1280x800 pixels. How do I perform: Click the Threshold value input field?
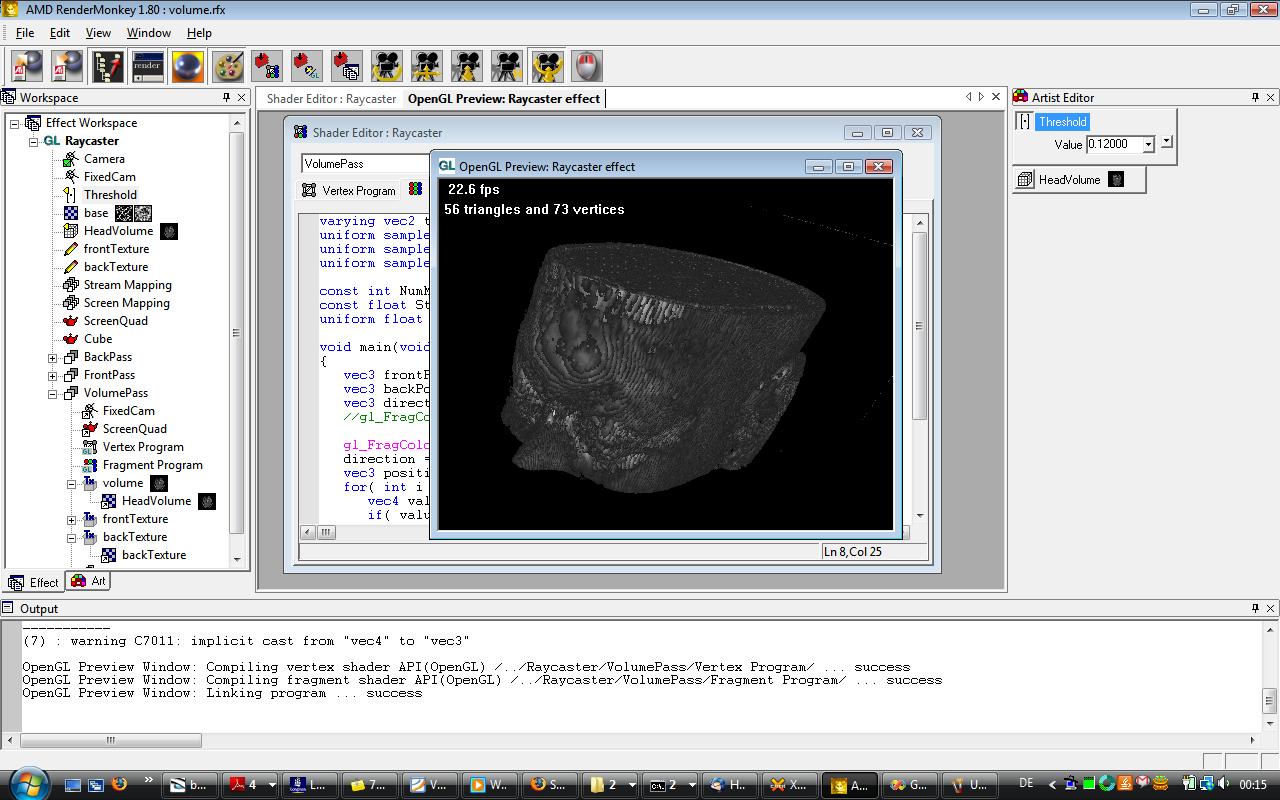coord(1113,144)
